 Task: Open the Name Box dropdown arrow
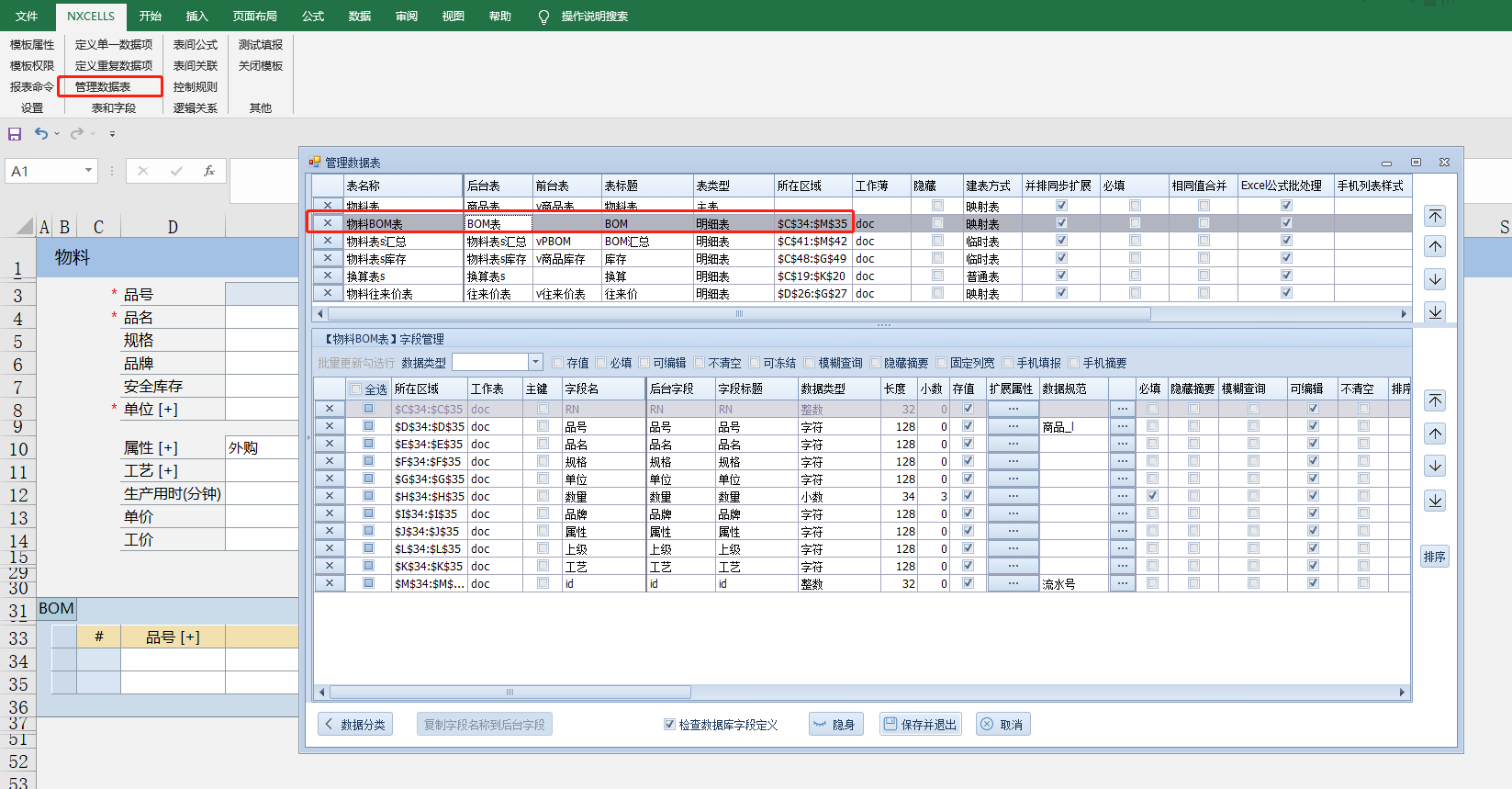tap(88, 171)
